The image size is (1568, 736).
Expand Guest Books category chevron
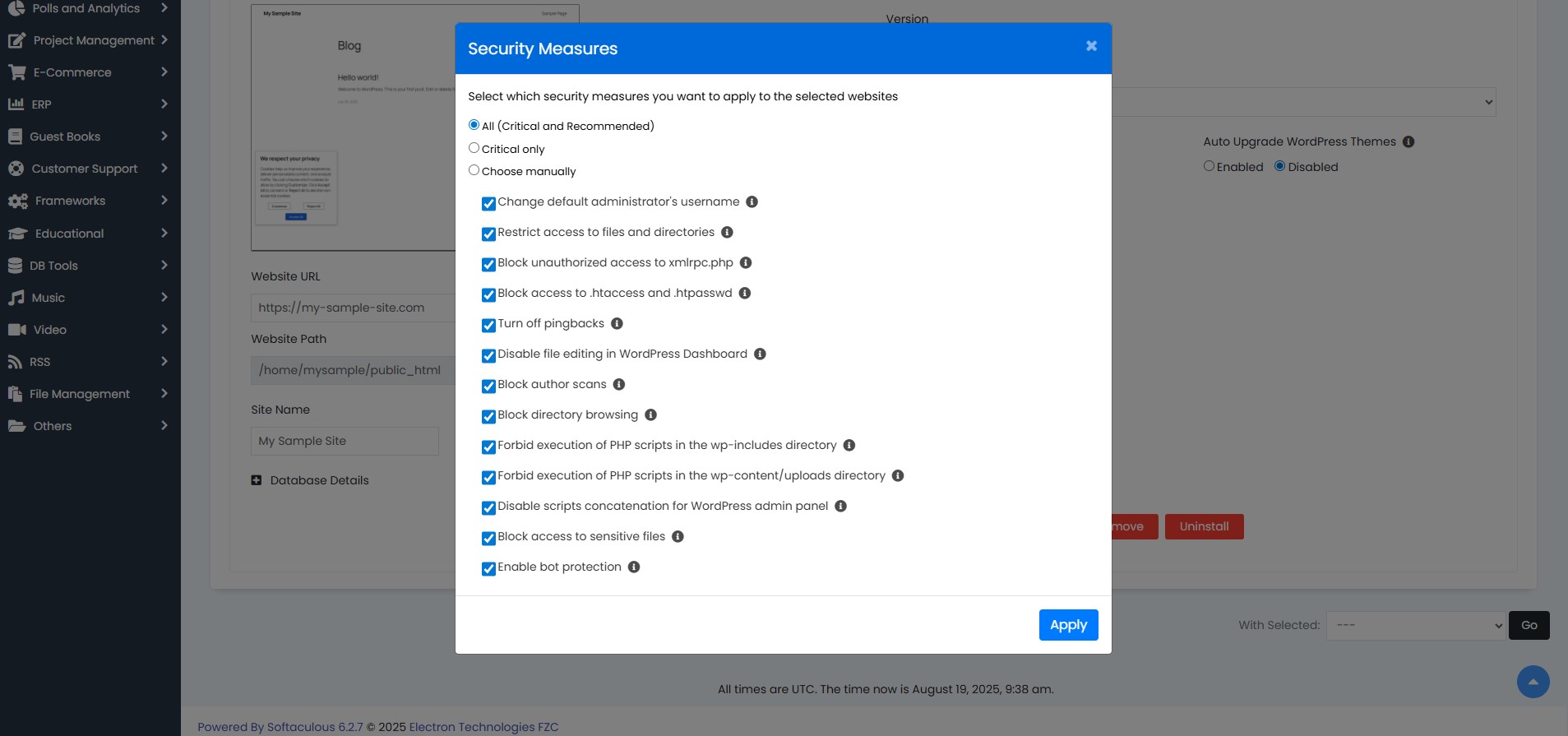click(x=164, y=136)
